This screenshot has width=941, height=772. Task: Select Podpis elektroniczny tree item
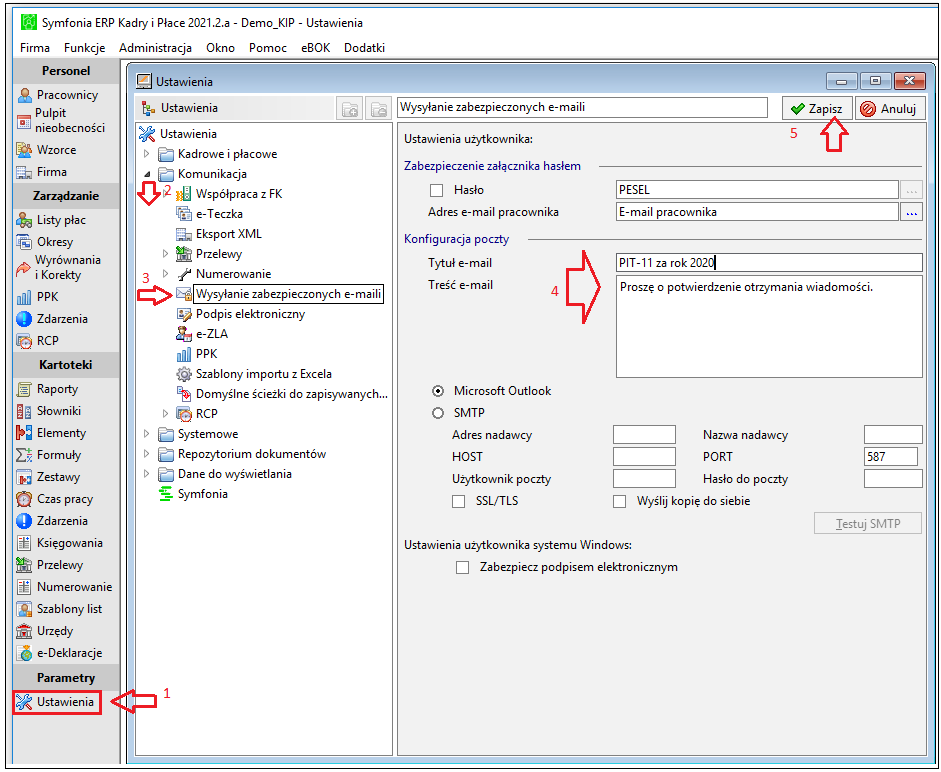[250, 314]
